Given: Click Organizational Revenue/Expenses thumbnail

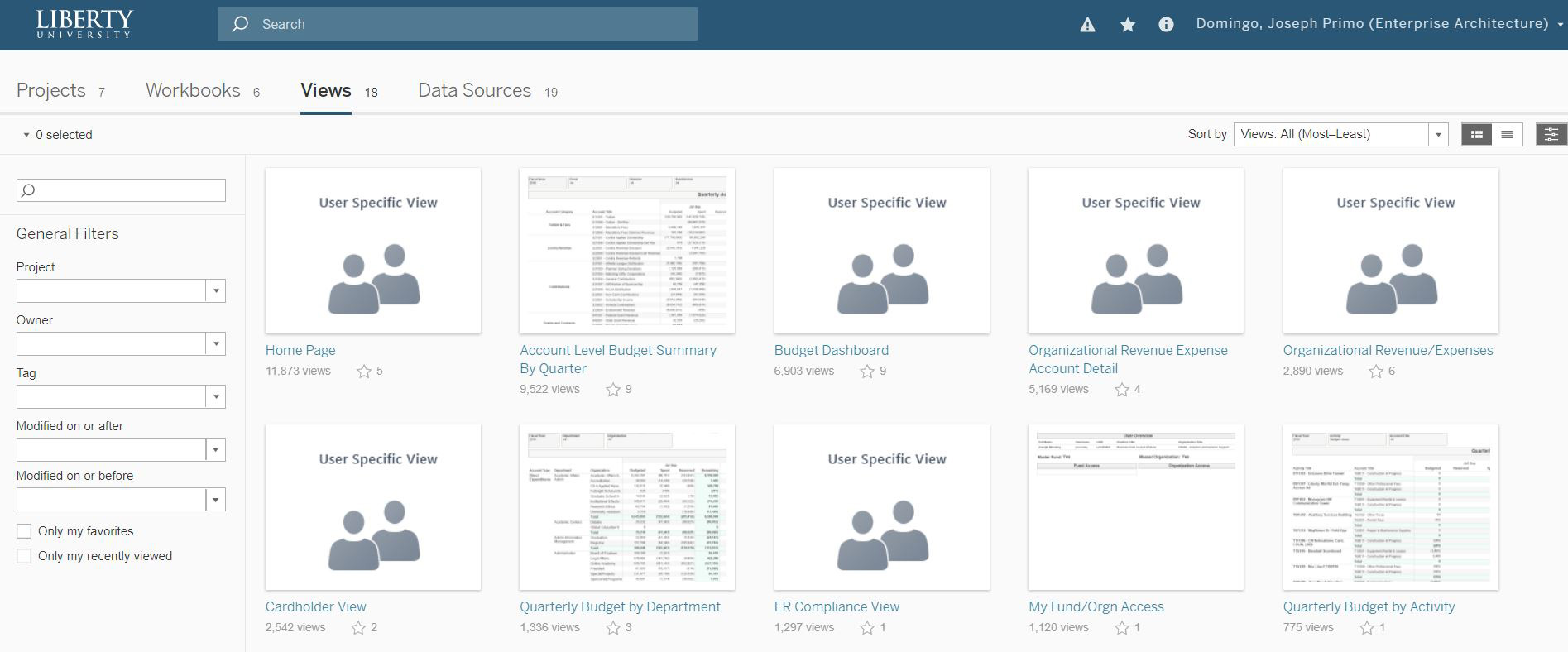Looking at the screenshot, I should pyautogui.click(x=1391, y=252).
